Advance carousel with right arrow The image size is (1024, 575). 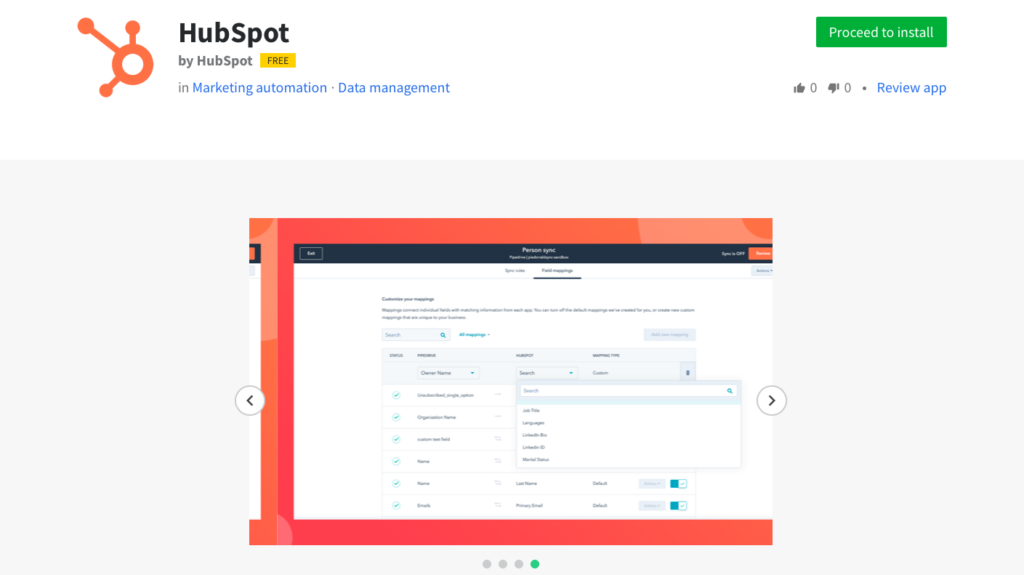771,400
